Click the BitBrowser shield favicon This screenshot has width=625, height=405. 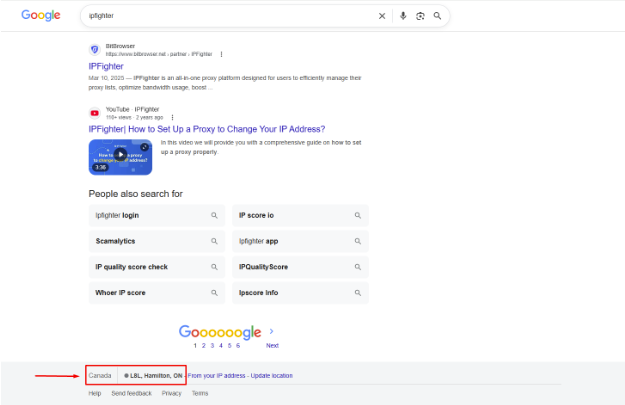coord(94,50)
